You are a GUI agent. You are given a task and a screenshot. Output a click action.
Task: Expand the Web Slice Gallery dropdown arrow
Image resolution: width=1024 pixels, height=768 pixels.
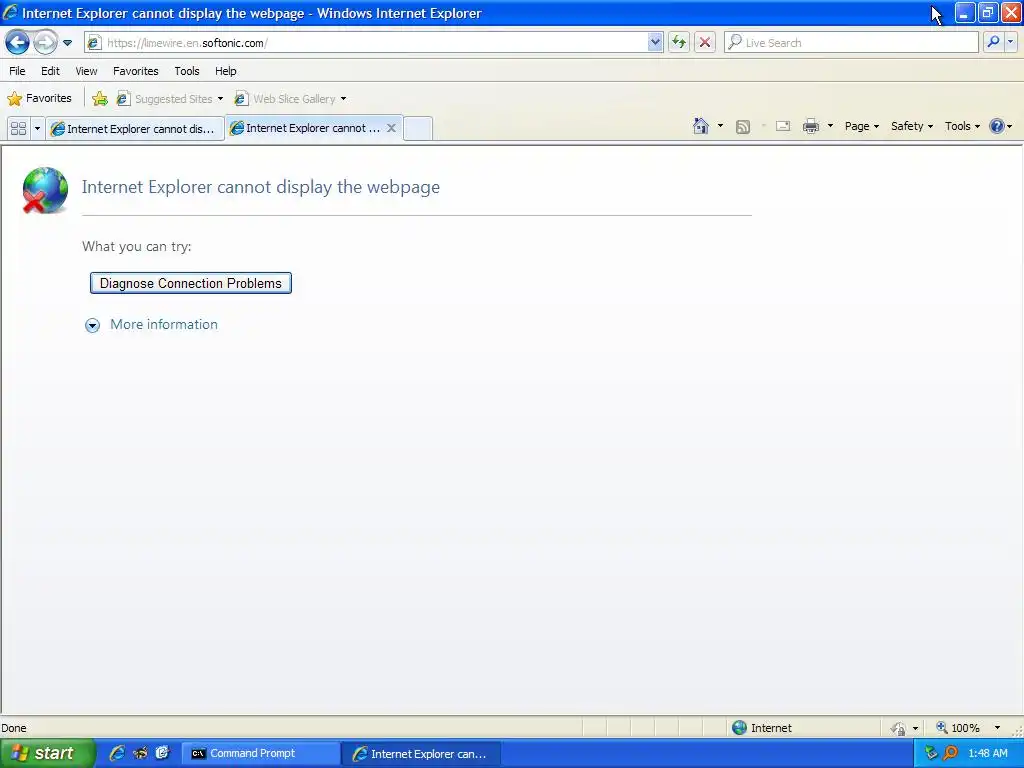point(344,99)
